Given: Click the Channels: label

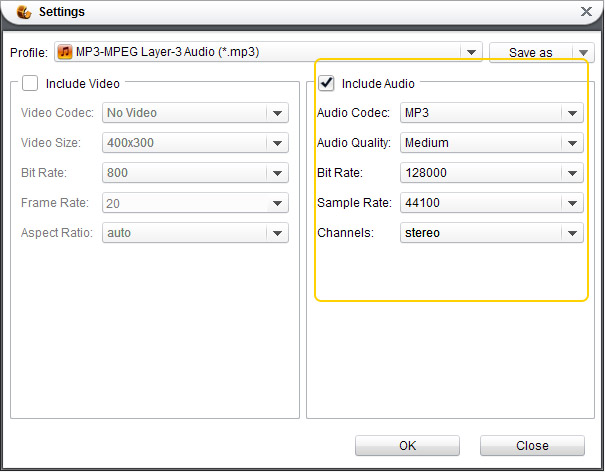Looking at the screenshot, I should [345, 233].
